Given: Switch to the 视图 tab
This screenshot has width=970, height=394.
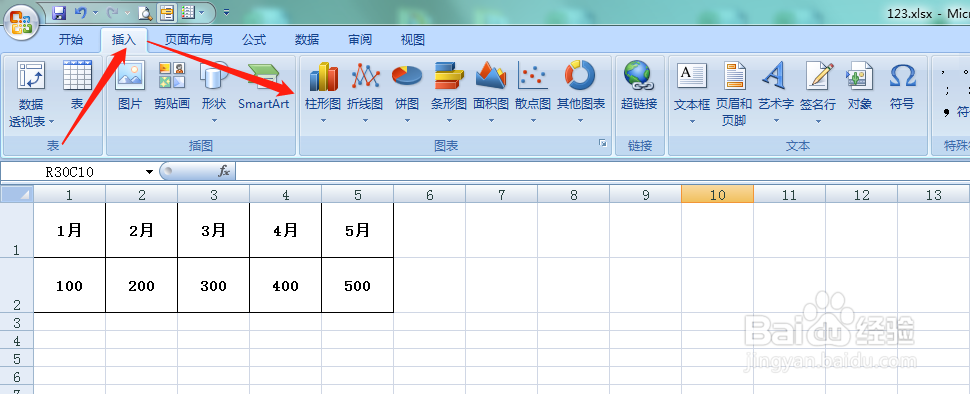Looking at the screenshot, I should click(x=413, y=40).
